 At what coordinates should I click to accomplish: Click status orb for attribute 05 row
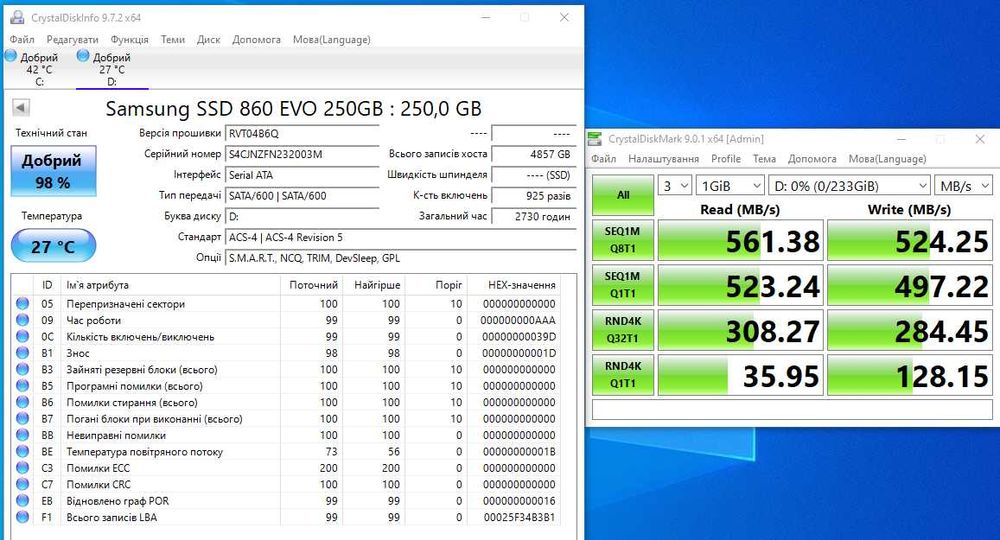[23, 303]
